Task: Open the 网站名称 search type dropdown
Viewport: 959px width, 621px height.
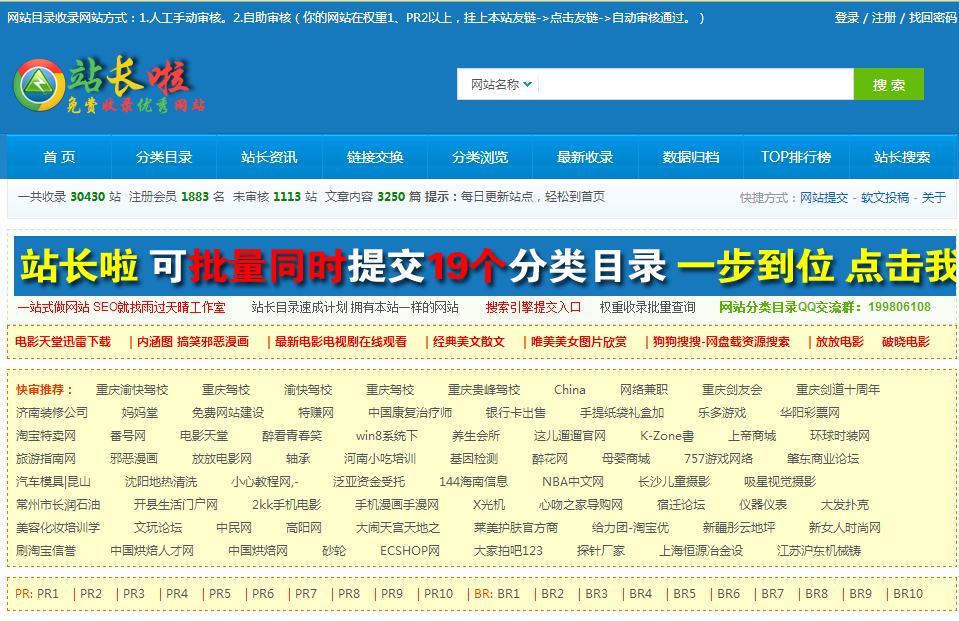Action: tap(499, 84)
